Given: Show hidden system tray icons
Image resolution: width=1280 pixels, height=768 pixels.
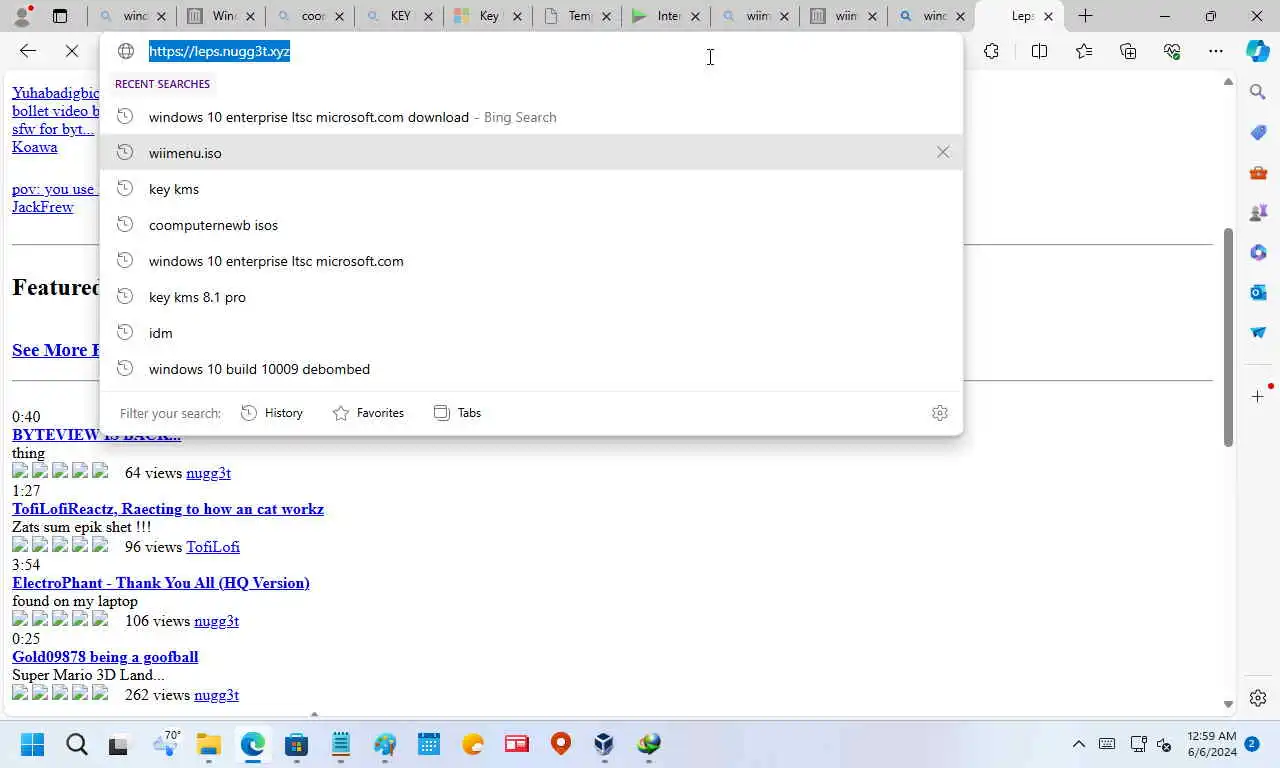Looking at the screenshot, I should 1078,744.
